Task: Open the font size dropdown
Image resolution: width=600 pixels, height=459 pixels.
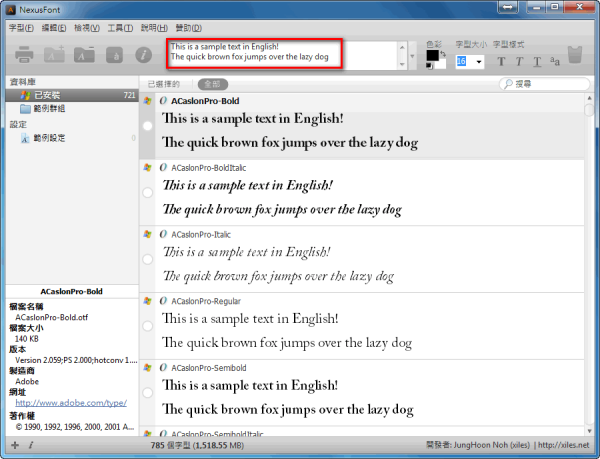Action: (x=478, y=62)
